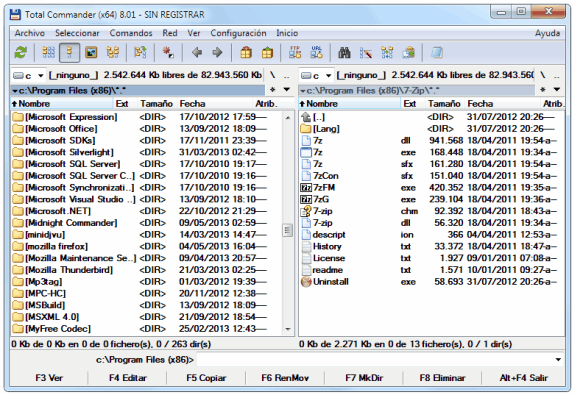Open the Archivo menu
The width and height of the screenshot is (575, 395).
pos(30,33)
